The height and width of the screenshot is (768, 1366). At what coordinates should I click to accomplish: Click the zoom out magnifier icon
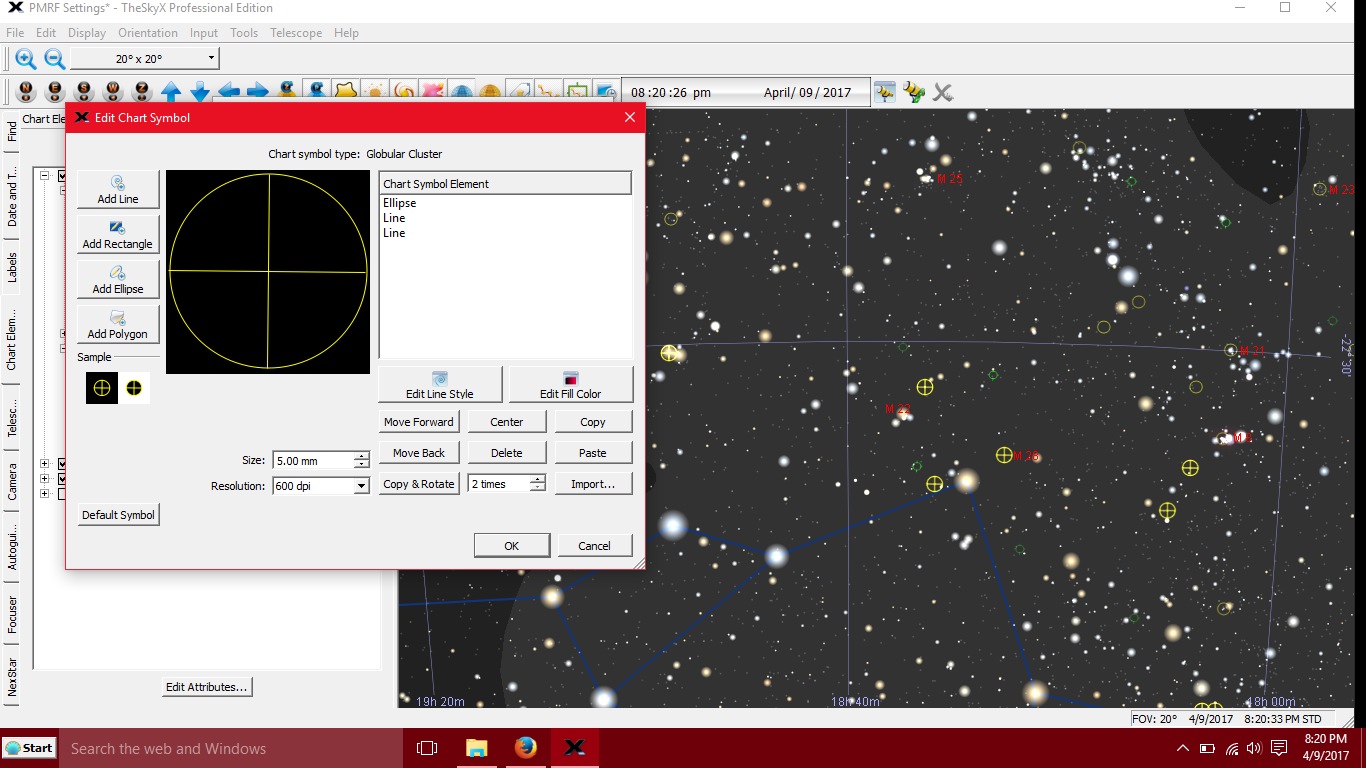pos(54,59)
